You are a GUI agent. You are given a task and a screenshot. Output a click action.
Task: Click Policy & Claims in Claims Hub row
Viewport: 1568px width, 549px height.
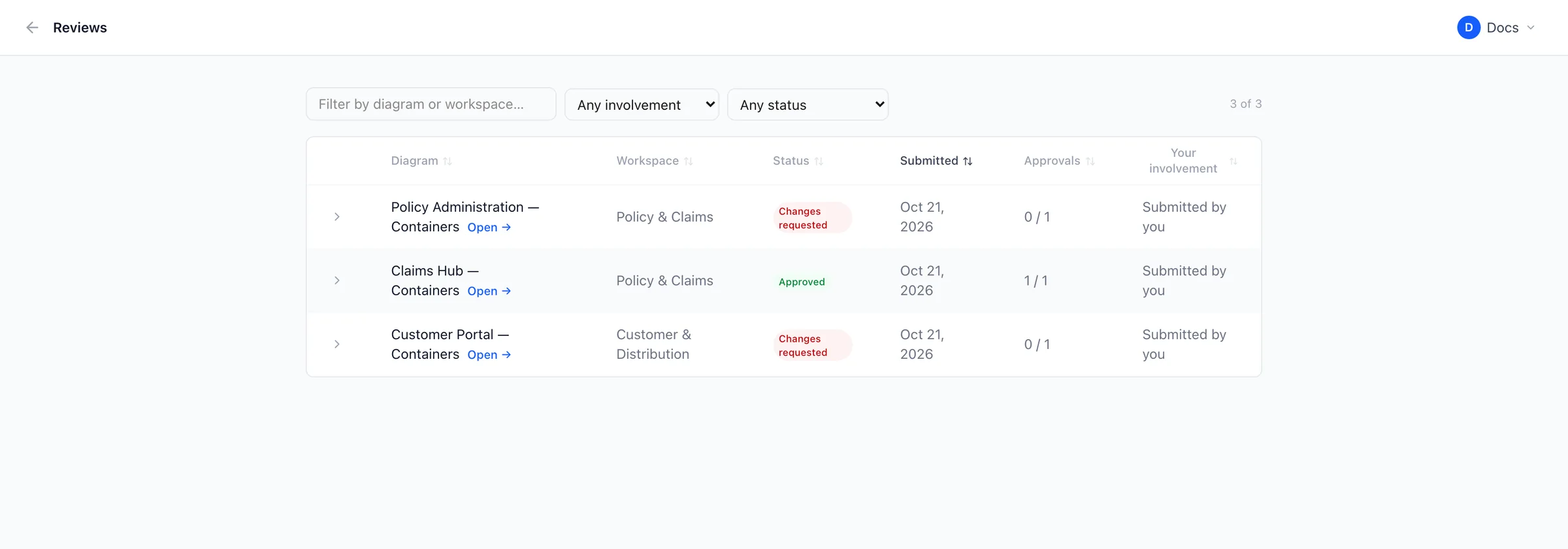664,280
